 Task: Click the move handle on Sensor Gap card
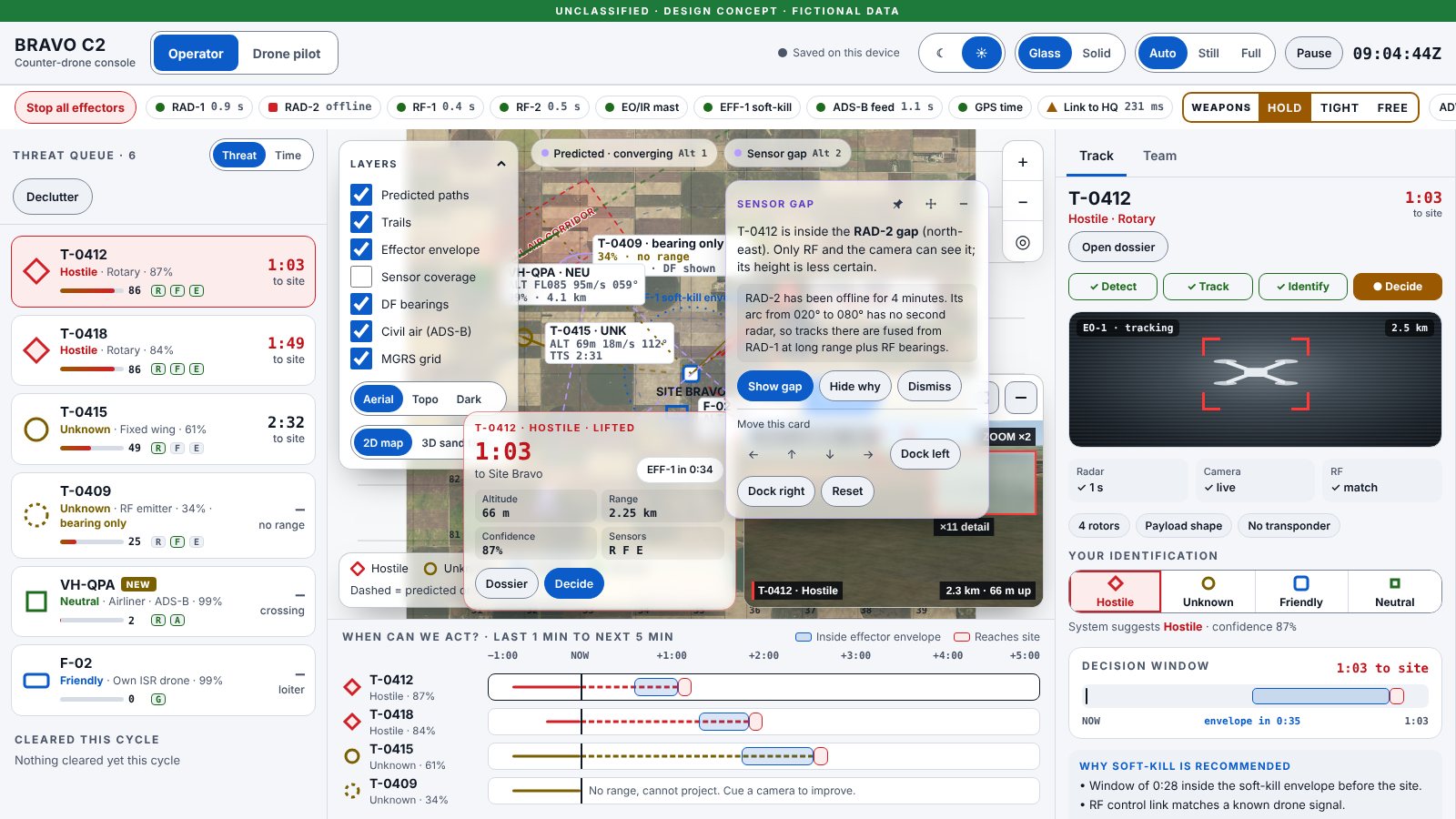pyautogui.click(x=930, y=204)
